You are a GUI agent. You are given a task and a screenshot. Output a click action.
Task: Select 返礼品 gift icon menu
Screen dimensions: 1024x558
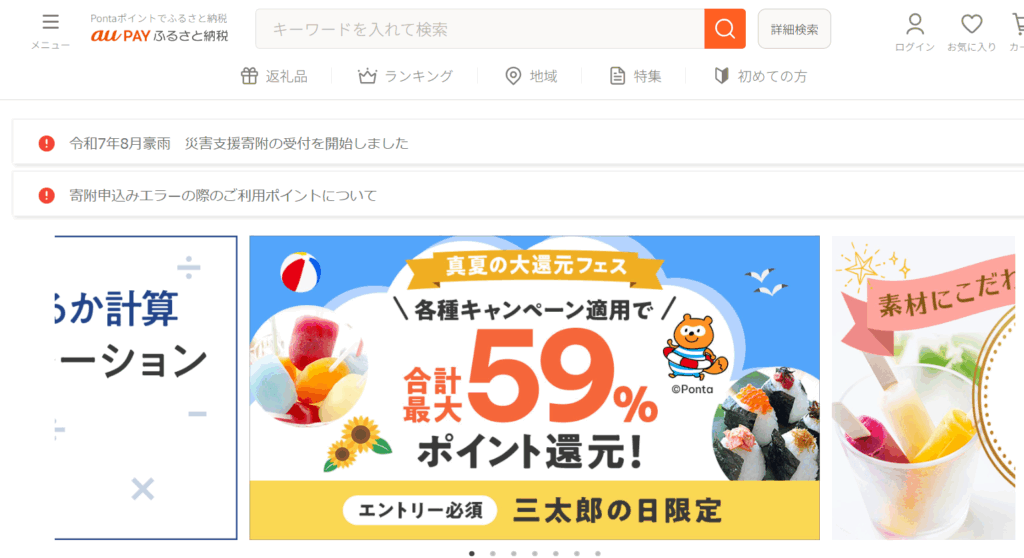click(x=274, y=76)
